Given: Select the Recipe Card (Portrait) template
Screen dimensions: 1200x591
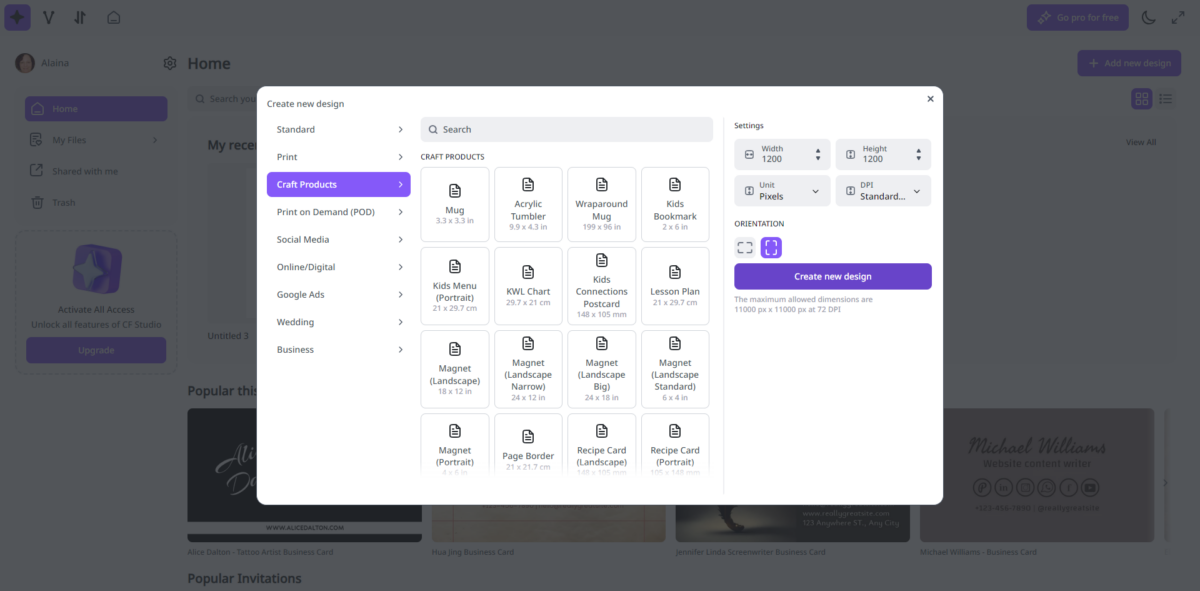Looking at the screenshot, I should 675,443.
